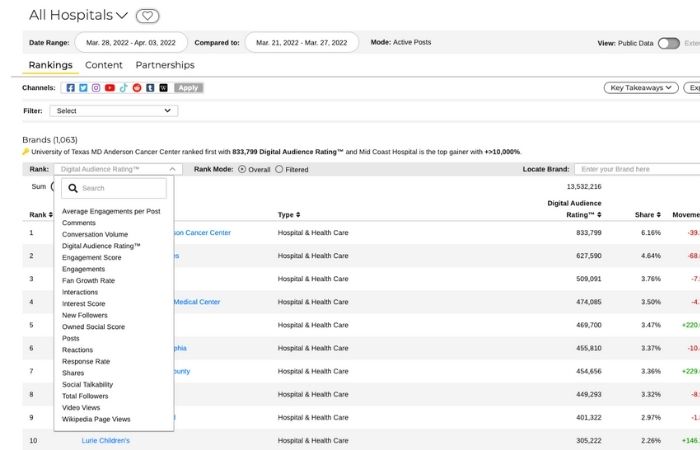Open the Lurie Children's brand link
The height and width of the screenshot is (450, 700).
click(x=105, y=440)
